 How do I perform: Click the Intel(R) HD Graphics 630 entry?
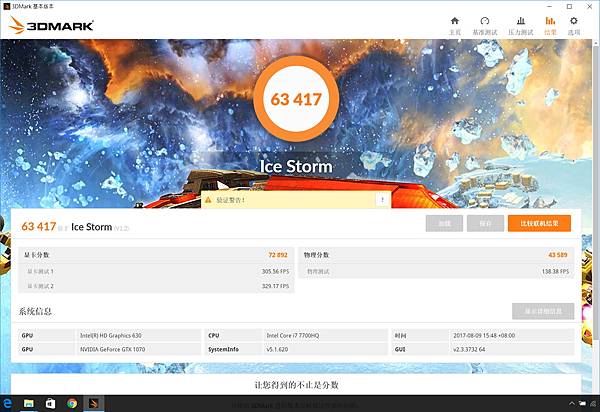pos(111,335)
